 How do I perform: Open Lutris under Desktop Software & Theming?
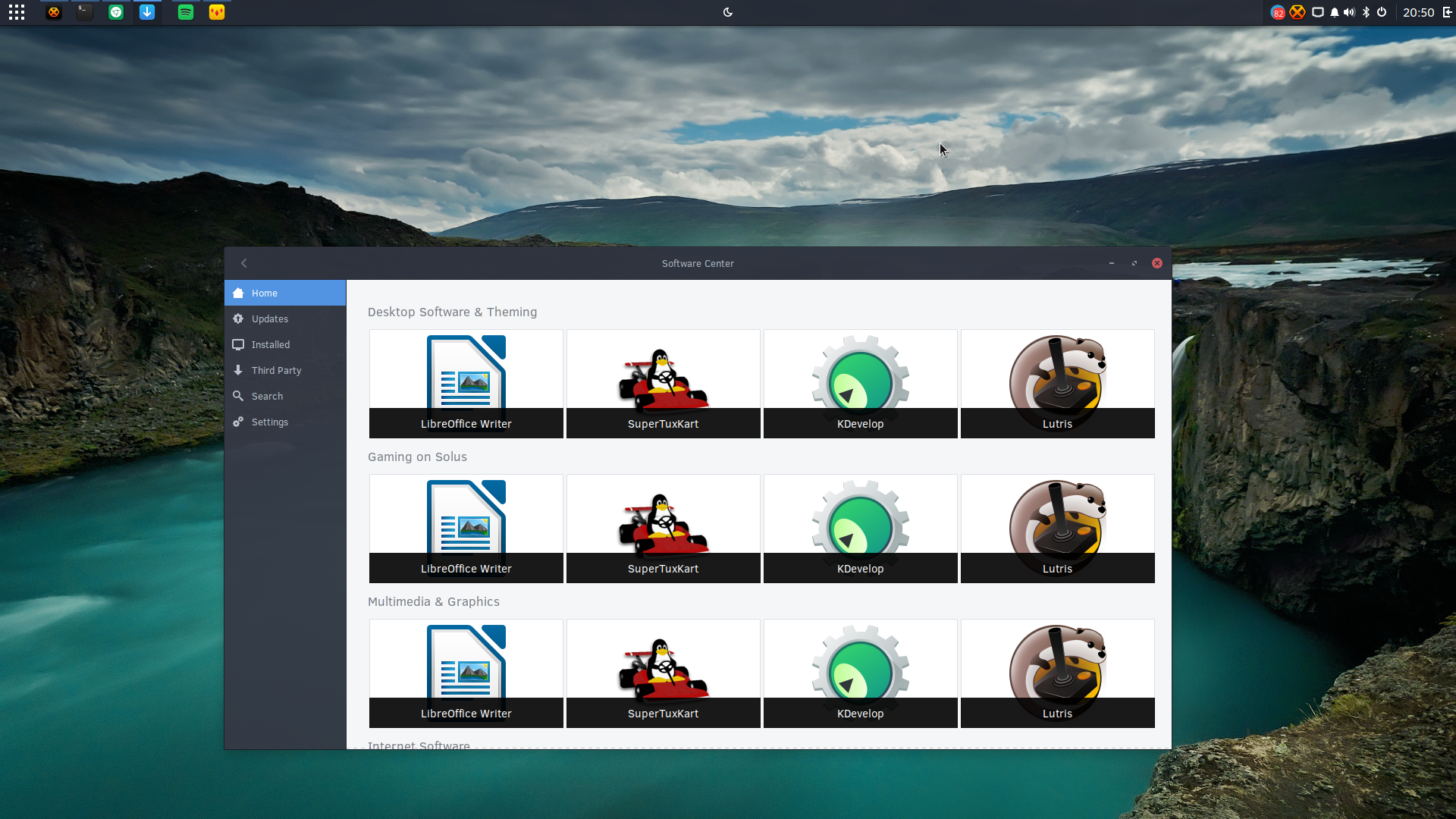pos(1058,384)
